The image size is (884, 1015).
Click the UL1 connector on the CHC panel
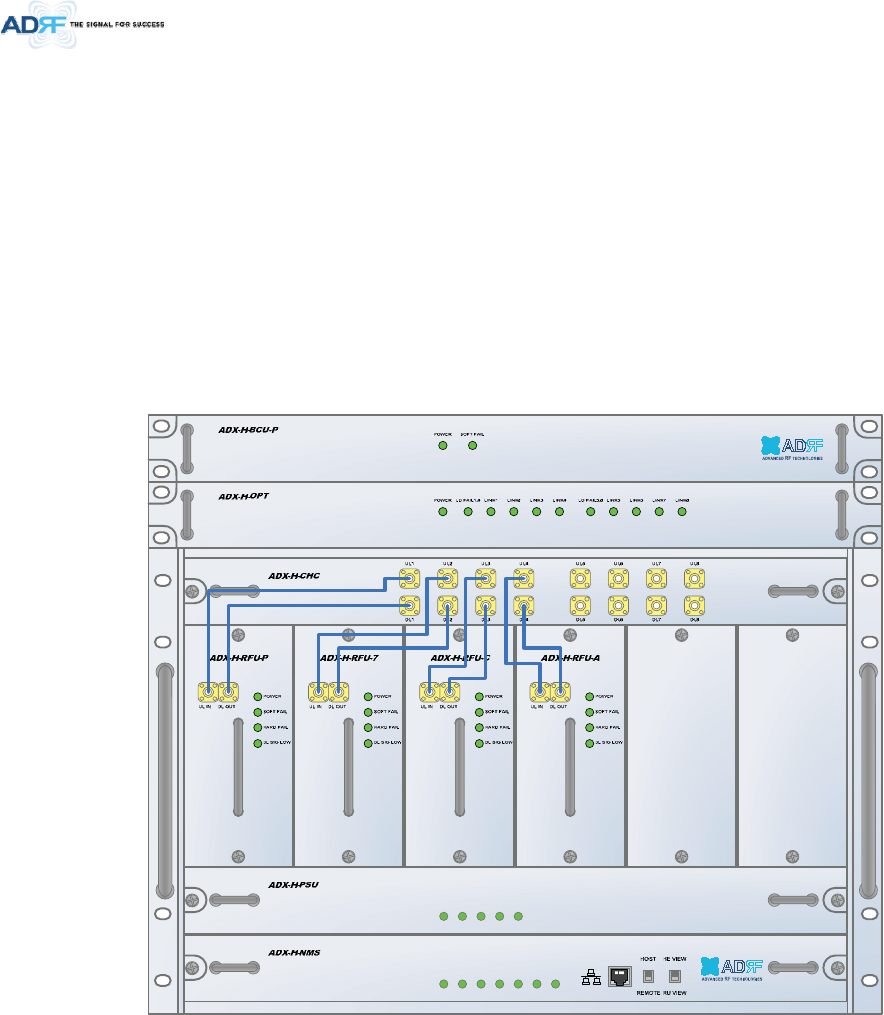point(410,578)
